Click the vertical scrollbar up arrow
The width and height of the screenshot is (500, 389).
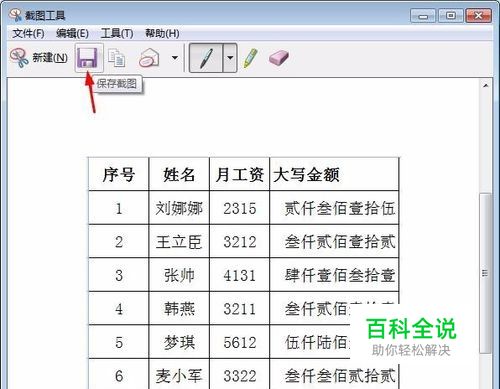pyautogui.click(x=486, y=86)
